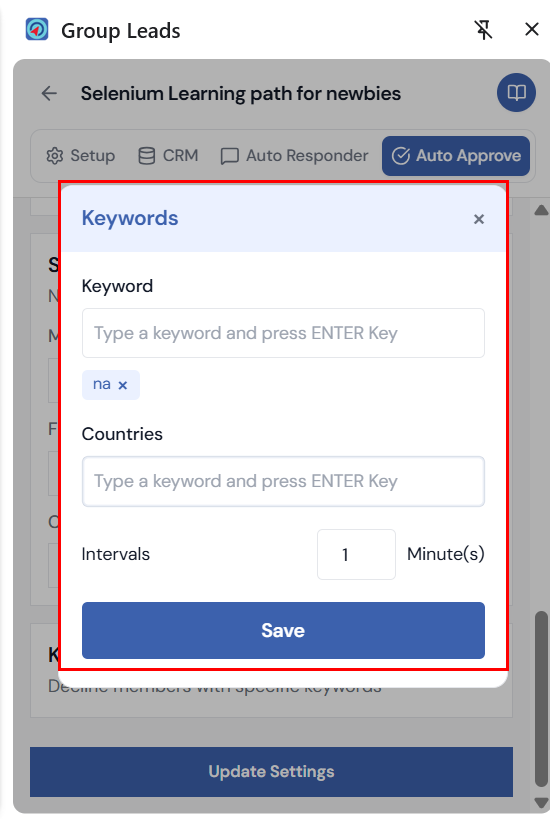Focus the Keyword input field
The width and height of the screenshot is (550, 819).
283,333
